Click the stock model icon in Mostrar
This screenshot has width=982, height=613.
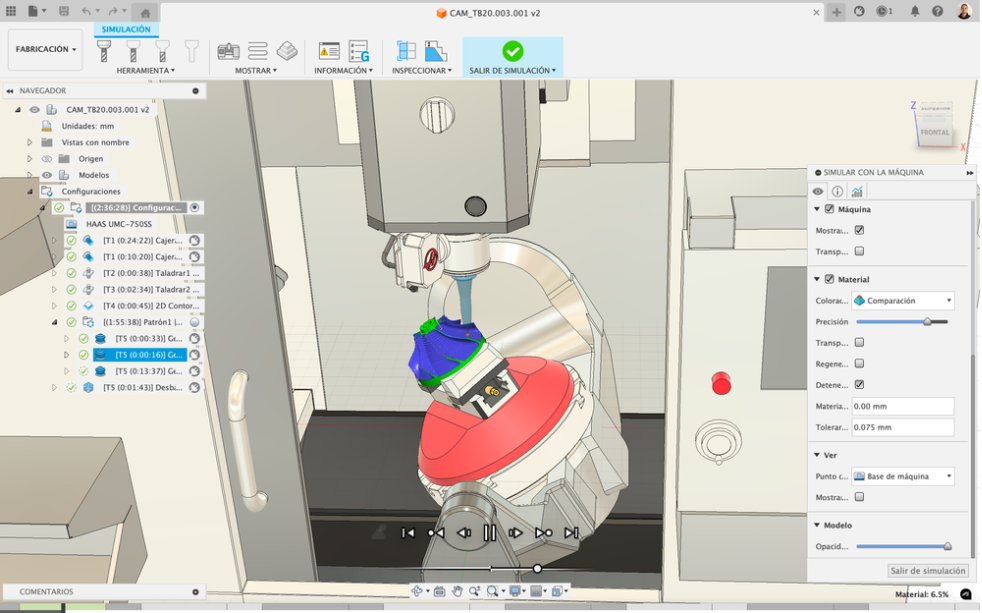[287, 51]
